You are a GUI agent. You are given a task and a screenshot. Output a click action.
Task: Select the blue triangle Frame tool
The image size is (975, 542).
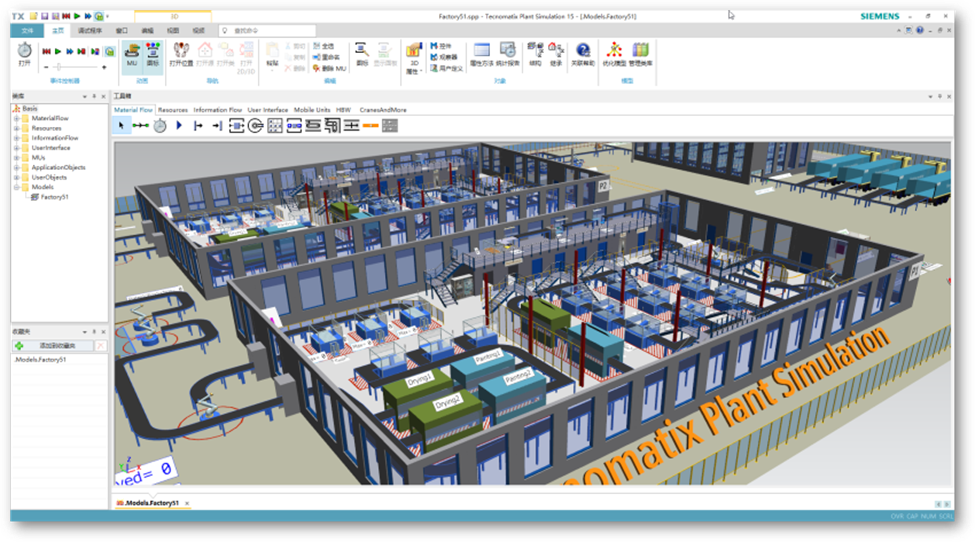[x=179, y=126]
